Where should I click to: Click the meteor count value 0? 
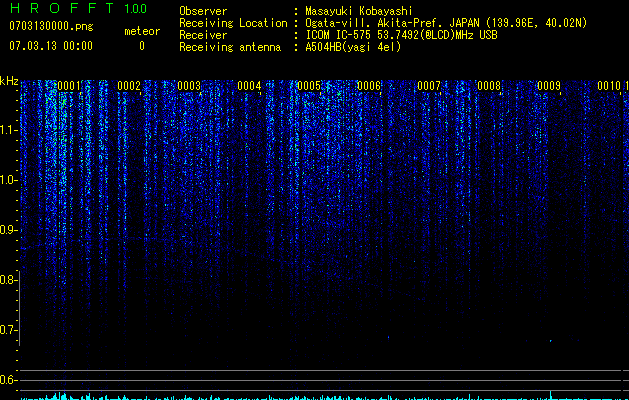click(142, 46)
